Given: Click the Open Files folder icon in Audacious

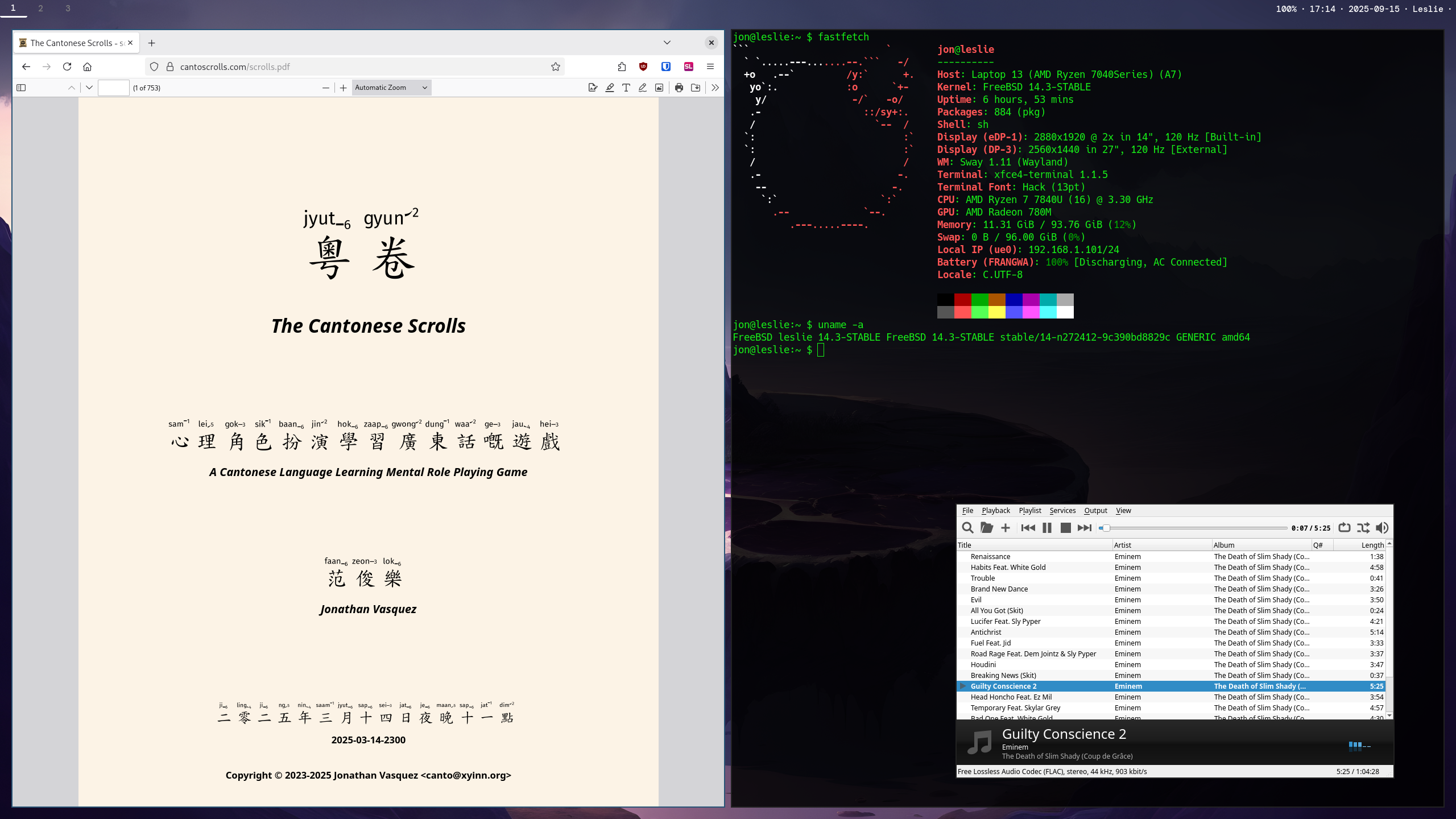Looking at the screenshot, I should [x=986, y=528].
